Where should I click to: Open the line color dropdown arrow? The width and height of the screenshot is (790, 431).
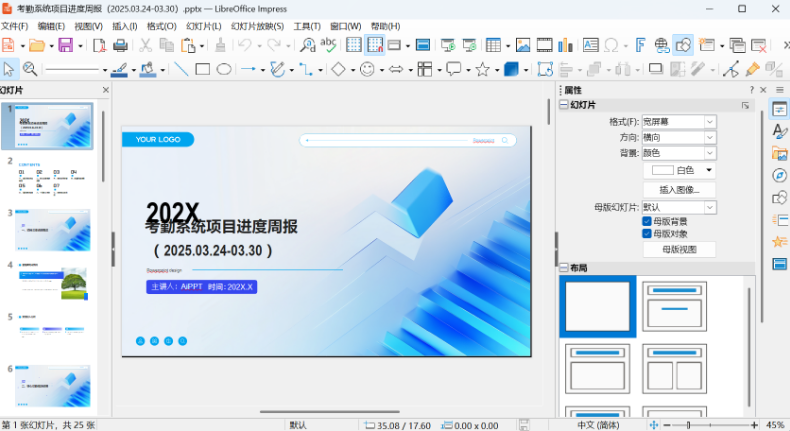134,70
